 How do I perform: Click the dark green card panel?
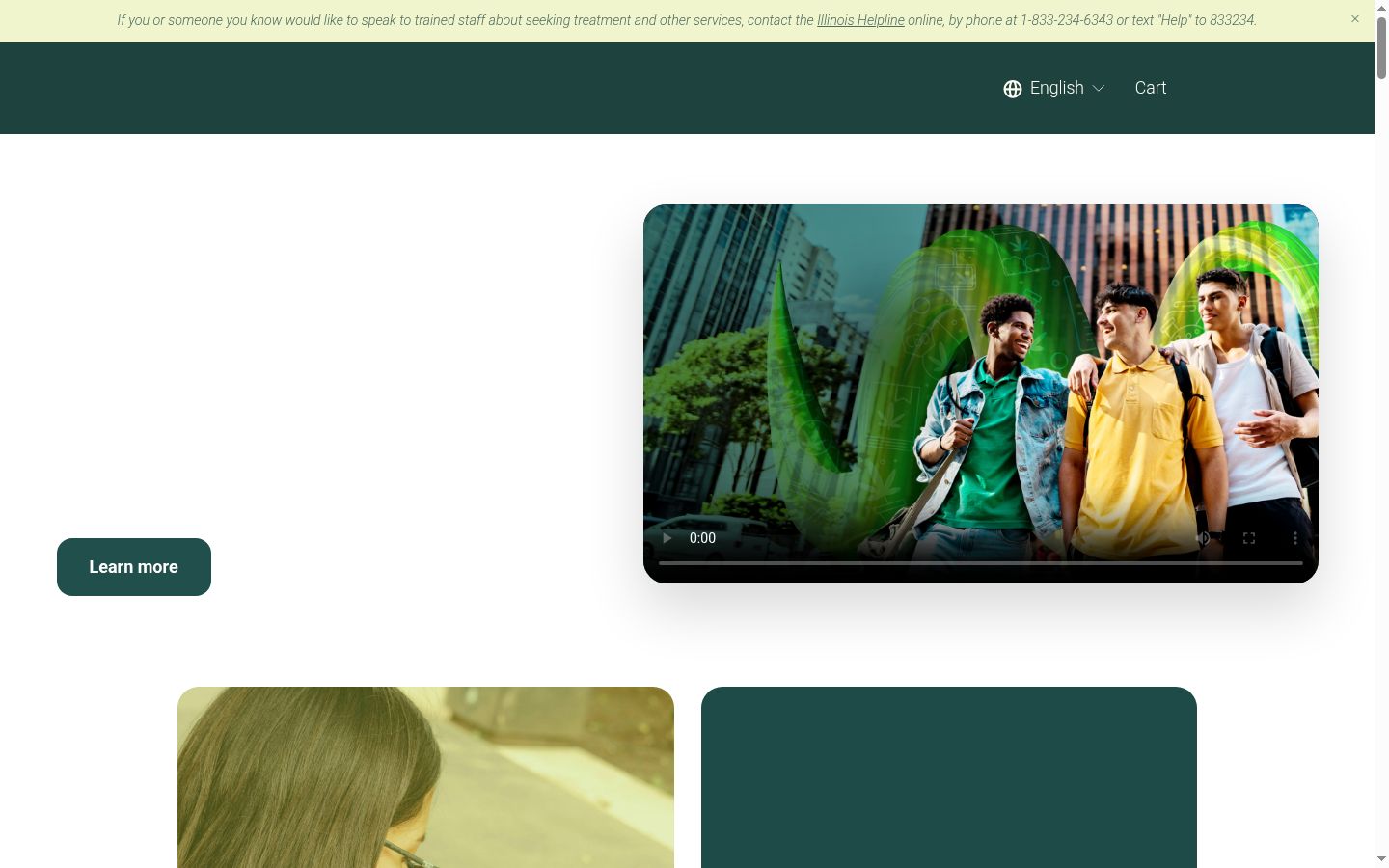tap(949, 777)
